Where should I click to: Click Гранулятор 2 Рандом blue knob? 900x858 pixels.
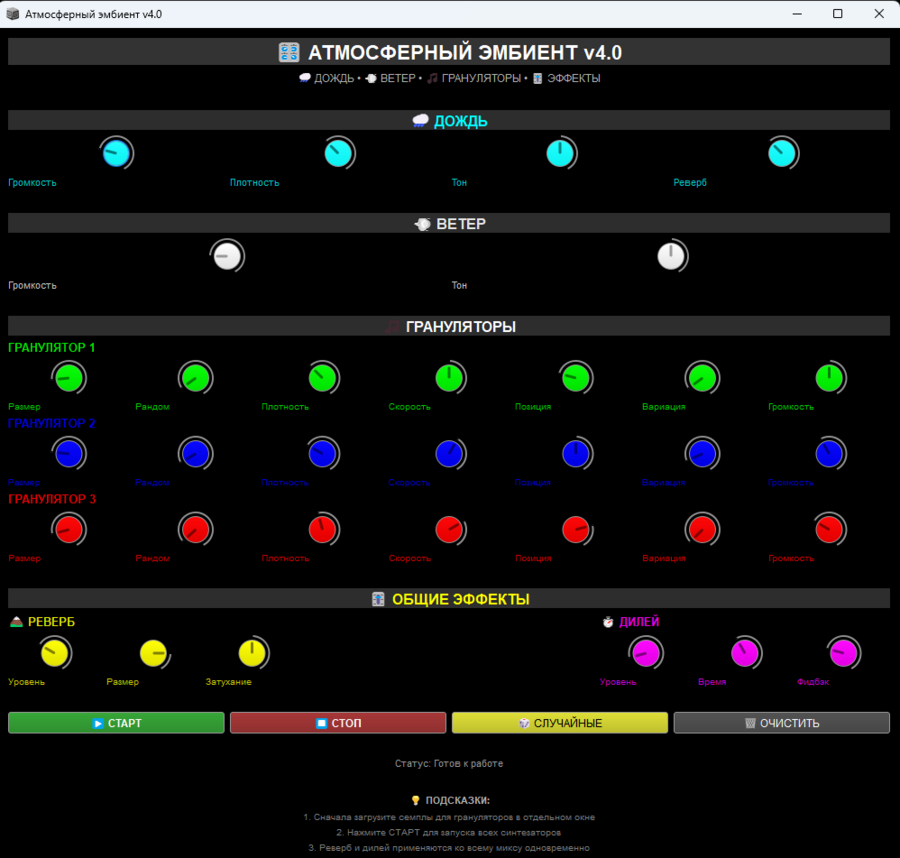196,454
